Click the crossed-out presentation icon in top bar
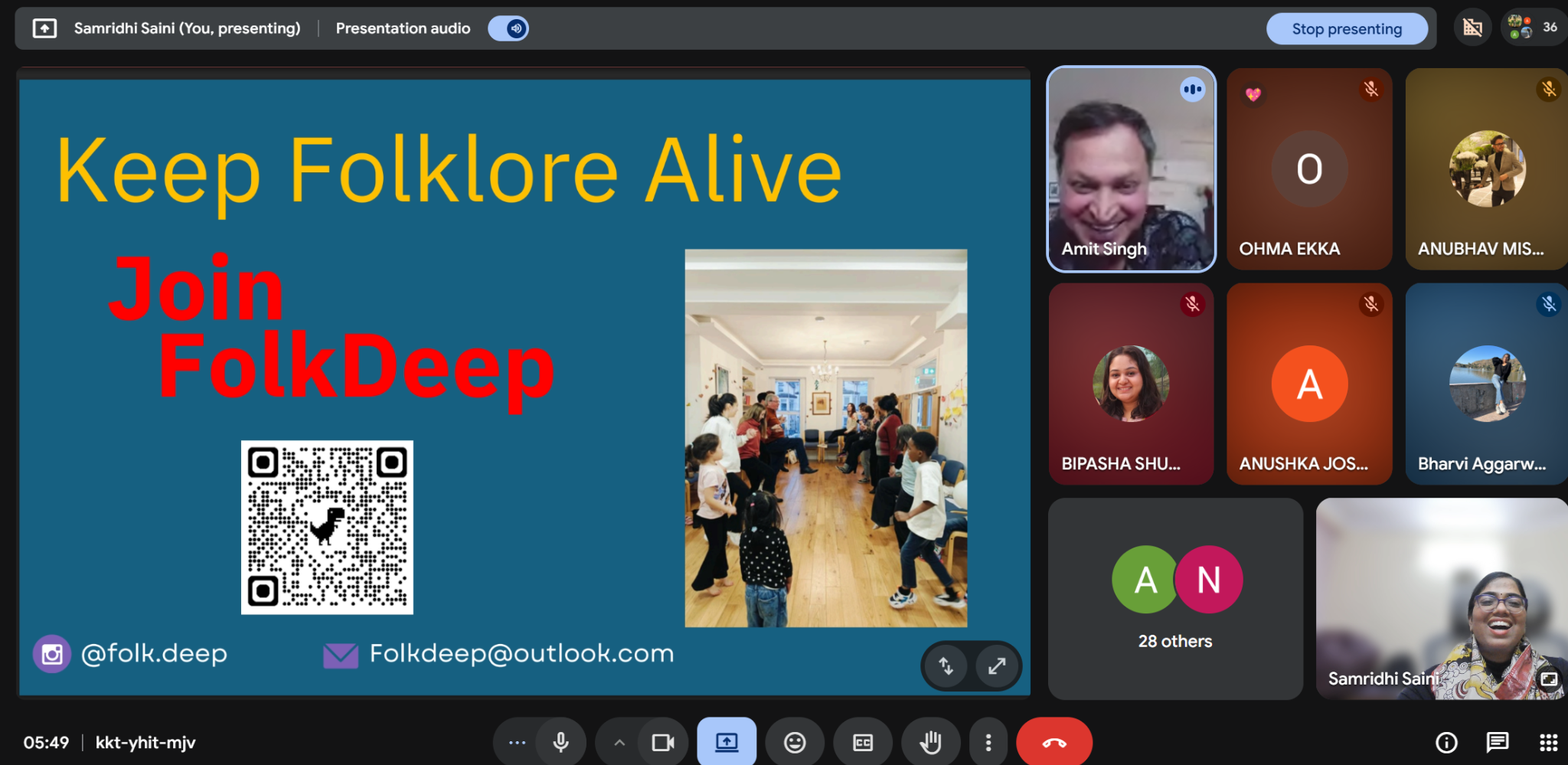Viewport: 1568px width, 765px height. (x=1472, y=28)
